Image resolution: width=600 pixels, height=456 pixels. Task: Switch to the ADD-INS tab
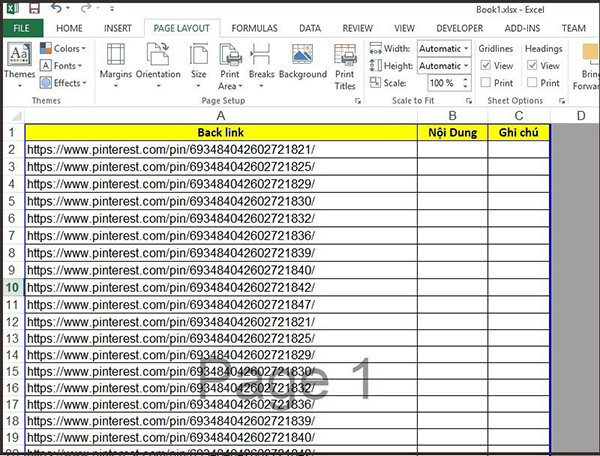point(522,28)
